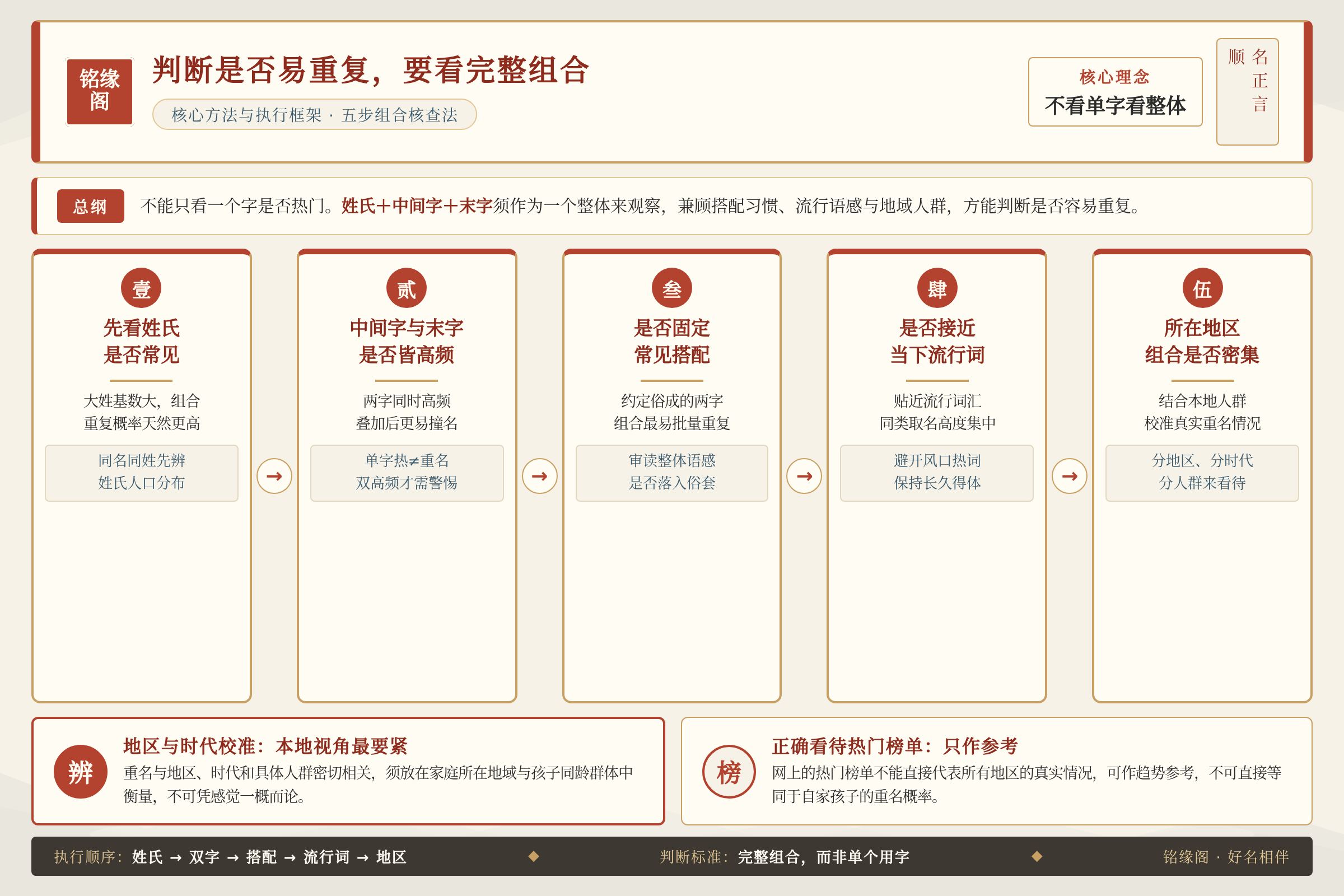Click heading 中间字与末字 是否皆高频
1344x896 pixels.
click(x=407, y=341)
